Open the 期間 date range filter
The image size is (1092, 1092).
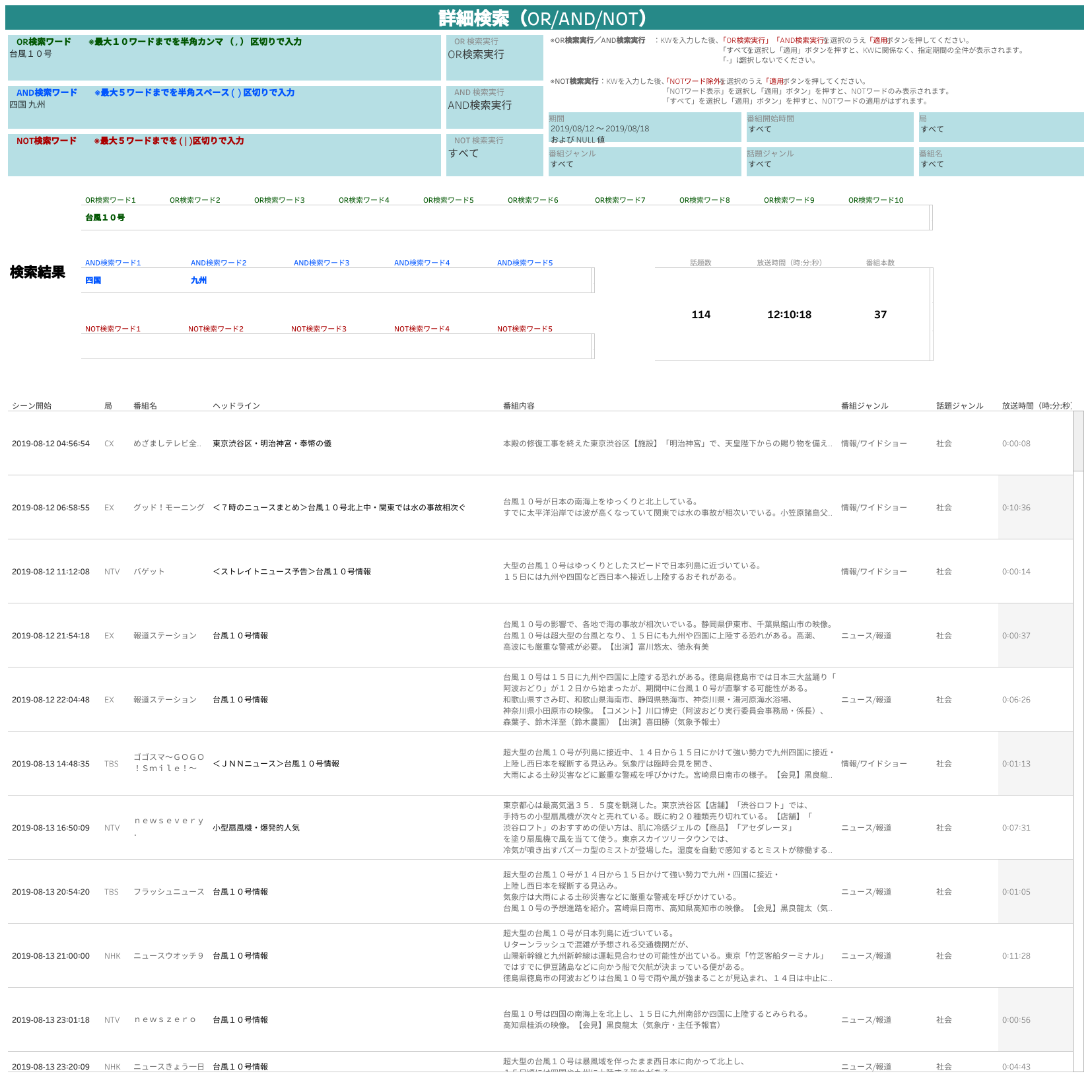pyautogui.click(x=644, y=129)
